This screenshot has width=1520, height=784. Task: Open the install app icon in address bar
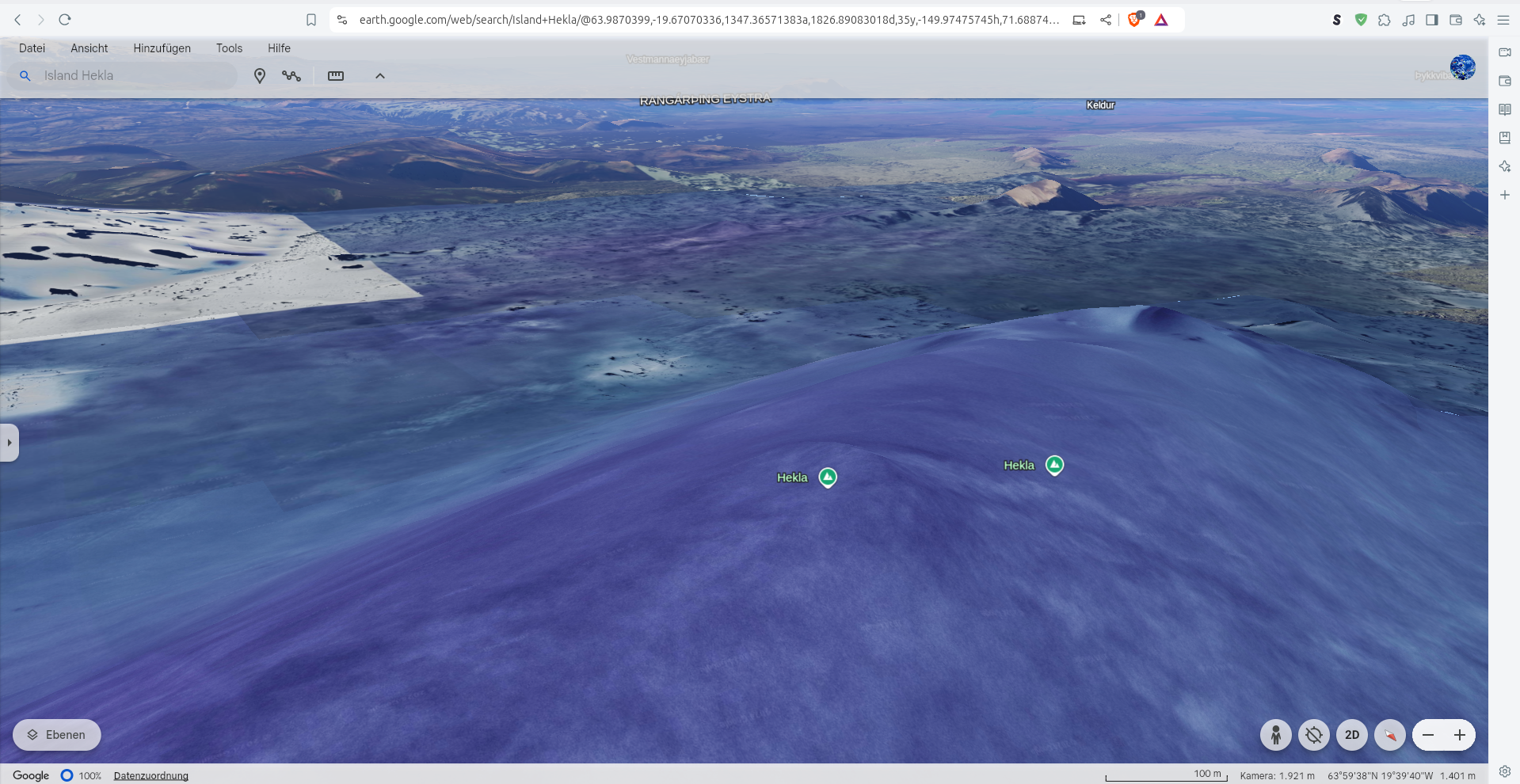point(1079,20)
